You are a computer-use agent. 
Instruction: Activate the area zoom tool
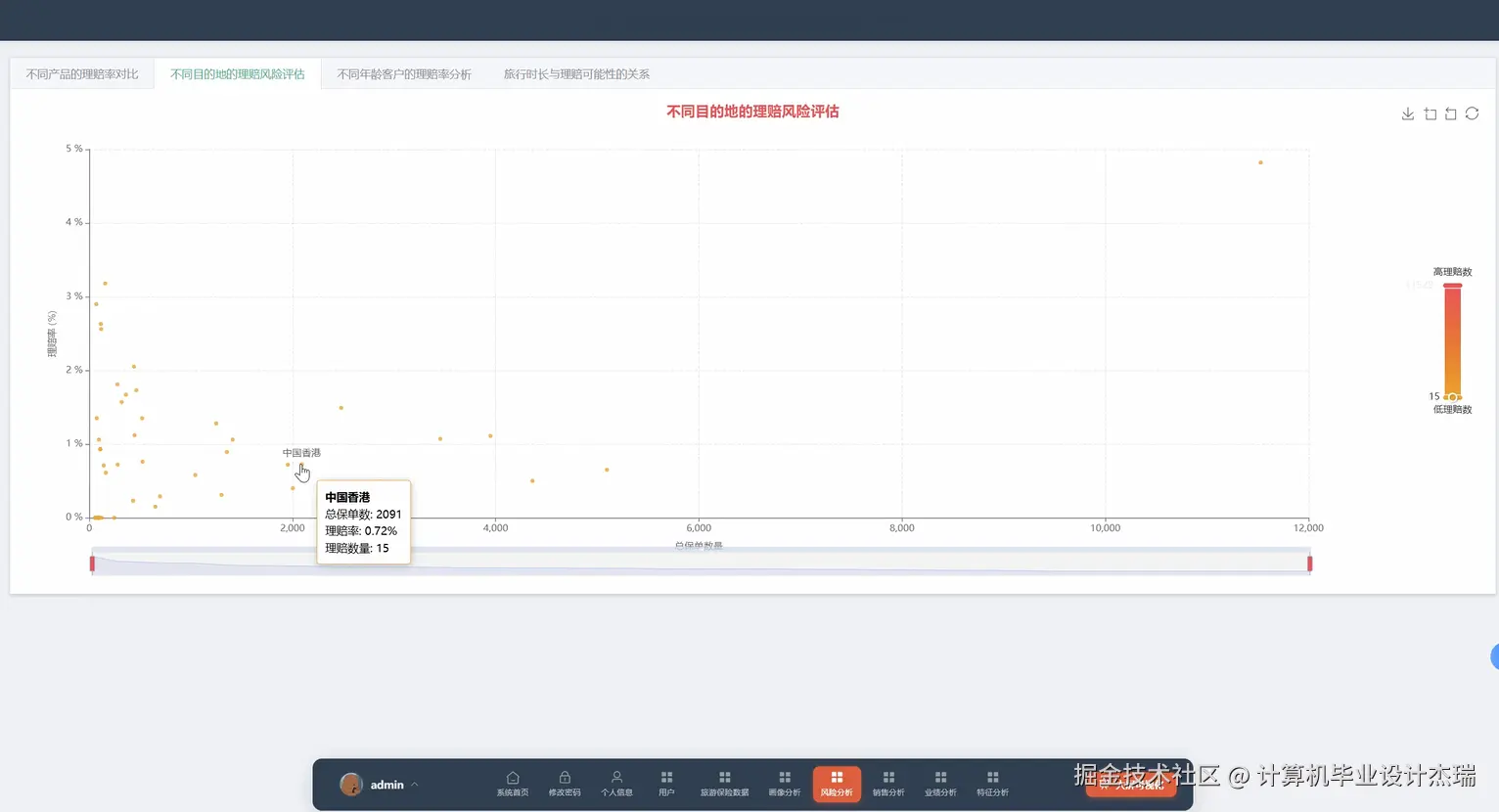click(1431, 114)
